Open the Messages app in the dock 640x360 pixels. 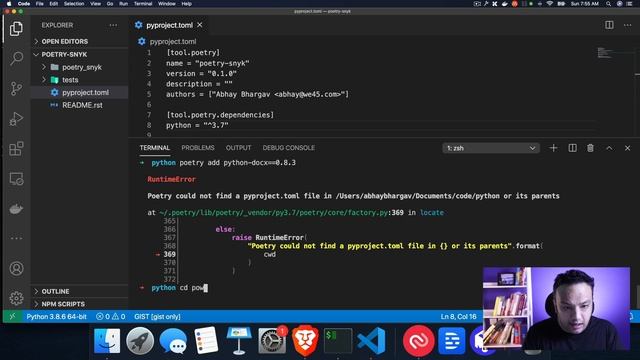173,340
